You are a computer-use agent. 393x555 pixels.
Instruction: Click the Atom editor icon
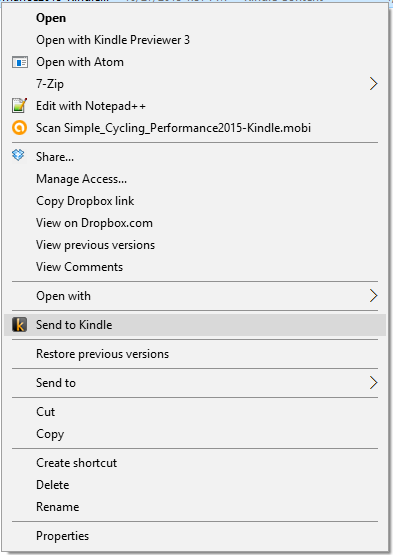point(20,62)
